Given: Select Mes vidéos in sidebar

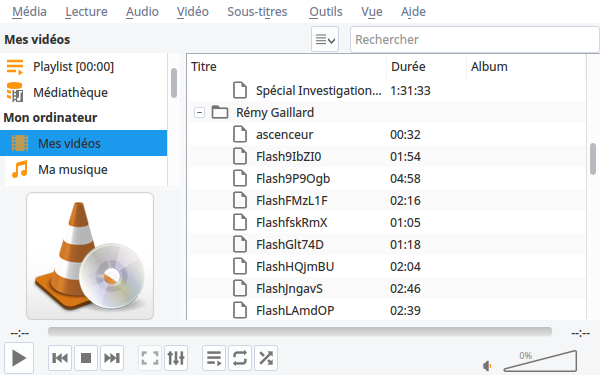Looking at the screenshot, I should tap(83, 143).
